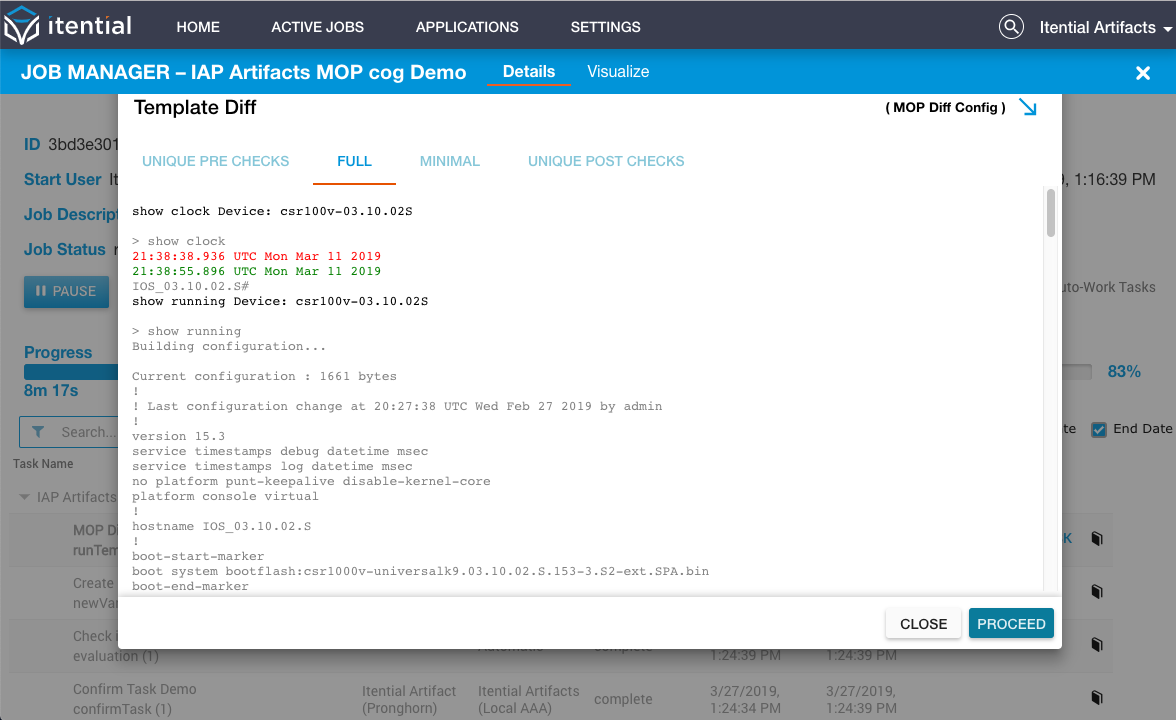Open document icon in Check evaluation row
1176x720 pixels.
1096,645
